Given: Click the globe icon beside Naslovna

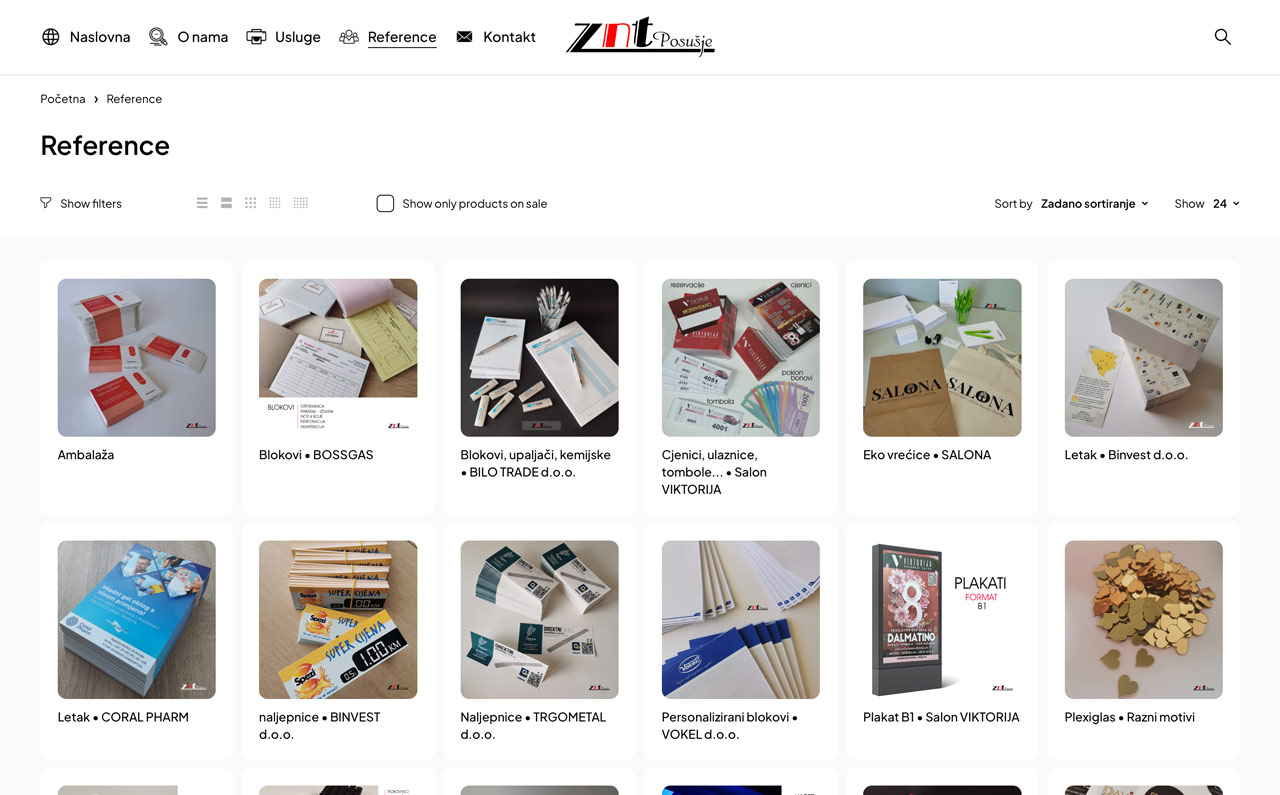Looking at the screenshot, I should (x=51, y=37).
